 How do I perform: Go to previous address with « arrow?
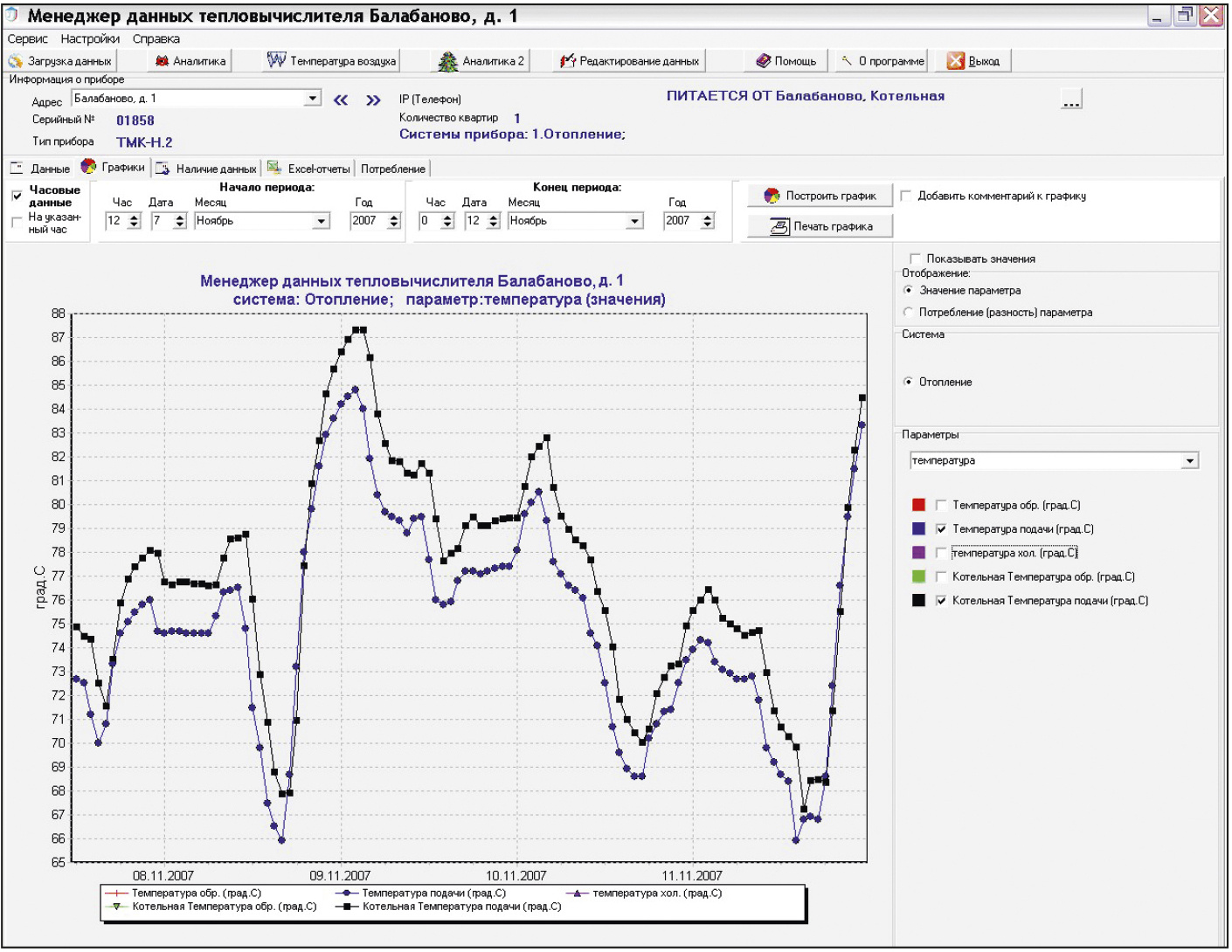(341, 100)
